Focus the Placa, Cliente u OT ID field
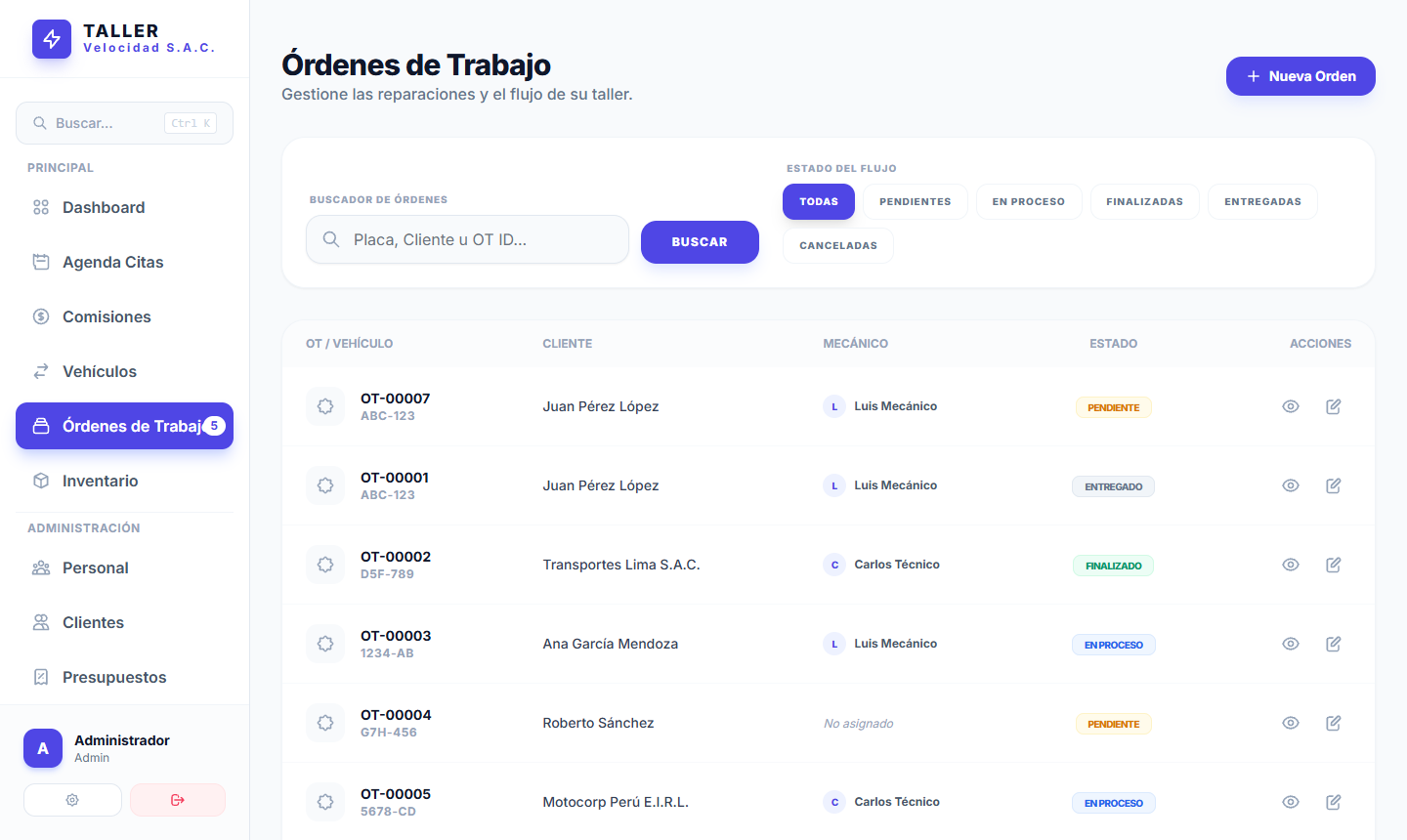This screenshot has width=1407, height=840. pos(467,239)
